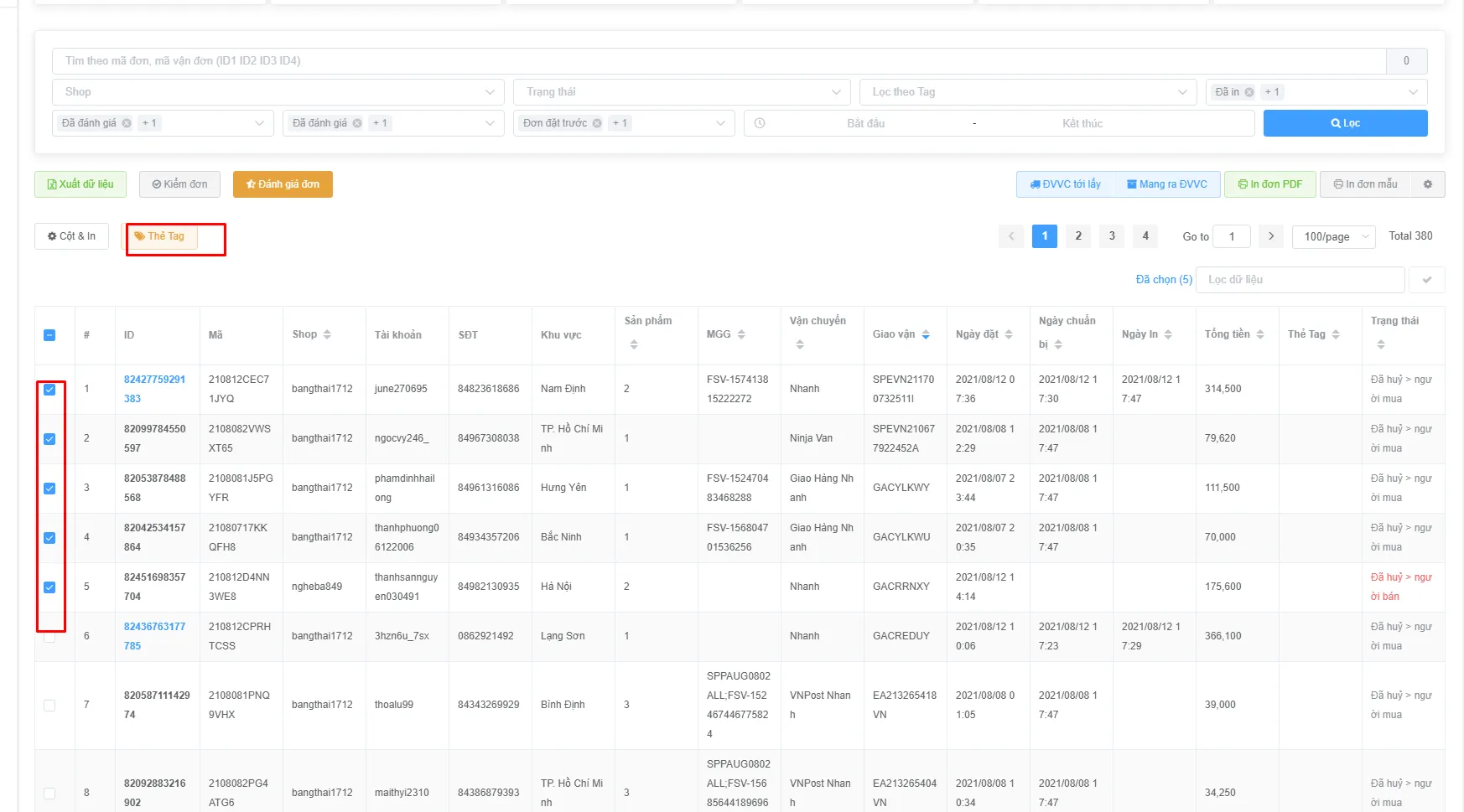
Task: Toggle the select-all header checkbox
Action: coord(49,335)
